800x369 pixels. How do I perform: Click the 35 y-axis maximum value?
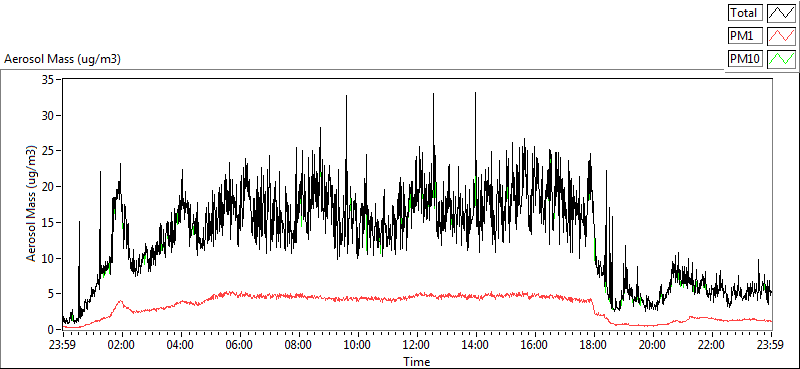[49, 80]
